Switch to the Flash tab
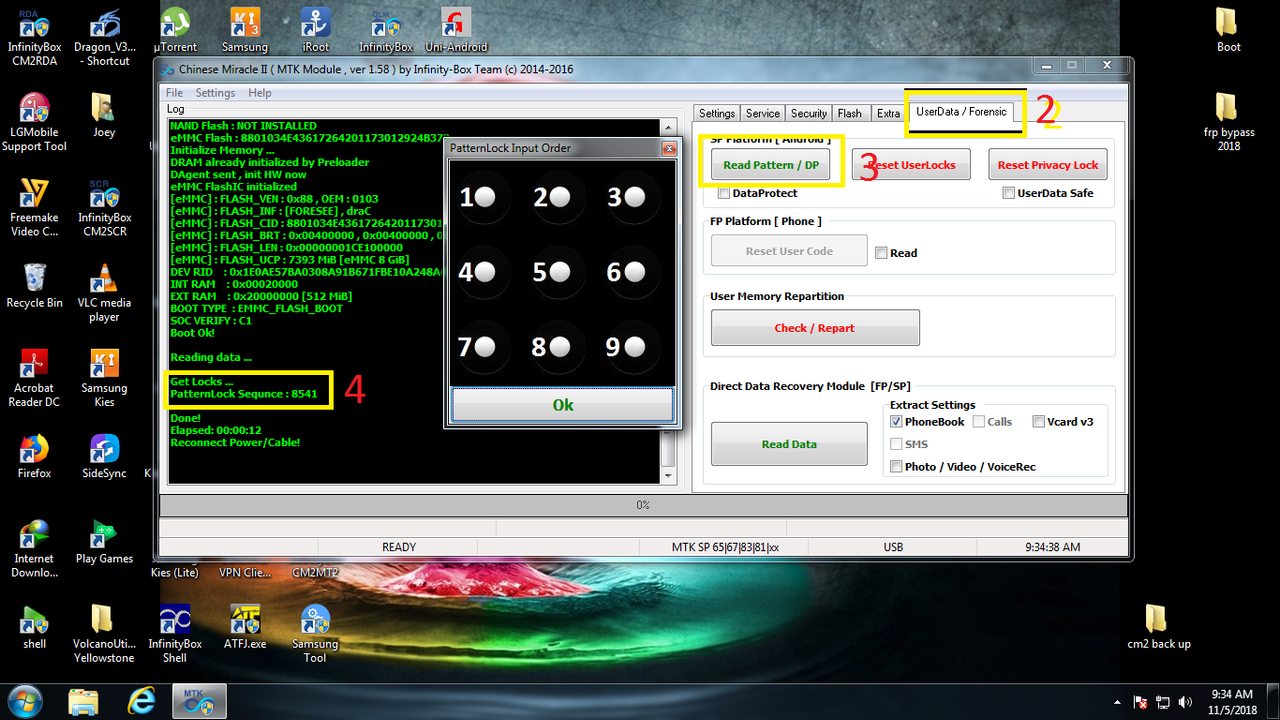The height and width of the screenshot is (720, 1280). (x=850, y=113)
